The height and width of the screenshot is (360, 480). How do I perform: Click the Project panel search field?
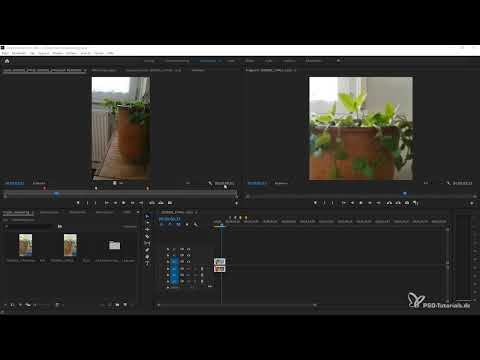pos(29,226)
